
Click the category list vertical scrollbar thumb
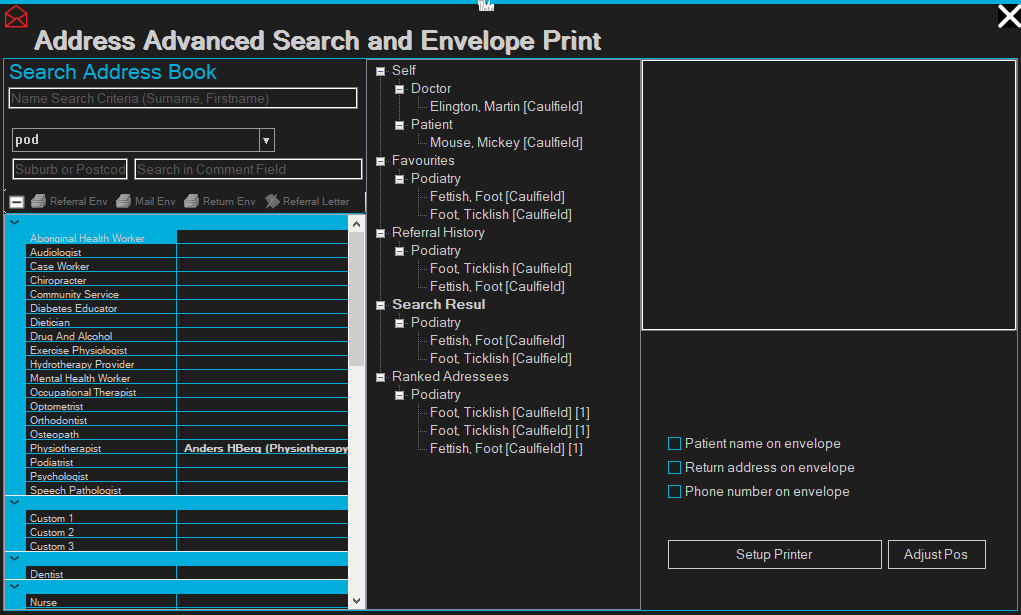[357, 300]
